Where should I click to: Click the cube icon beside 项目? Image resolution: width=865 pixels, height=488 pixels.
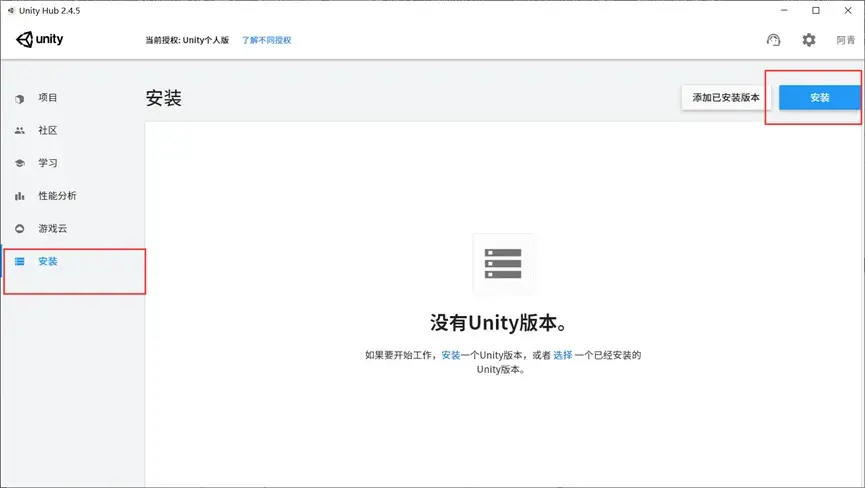[20, 99]
